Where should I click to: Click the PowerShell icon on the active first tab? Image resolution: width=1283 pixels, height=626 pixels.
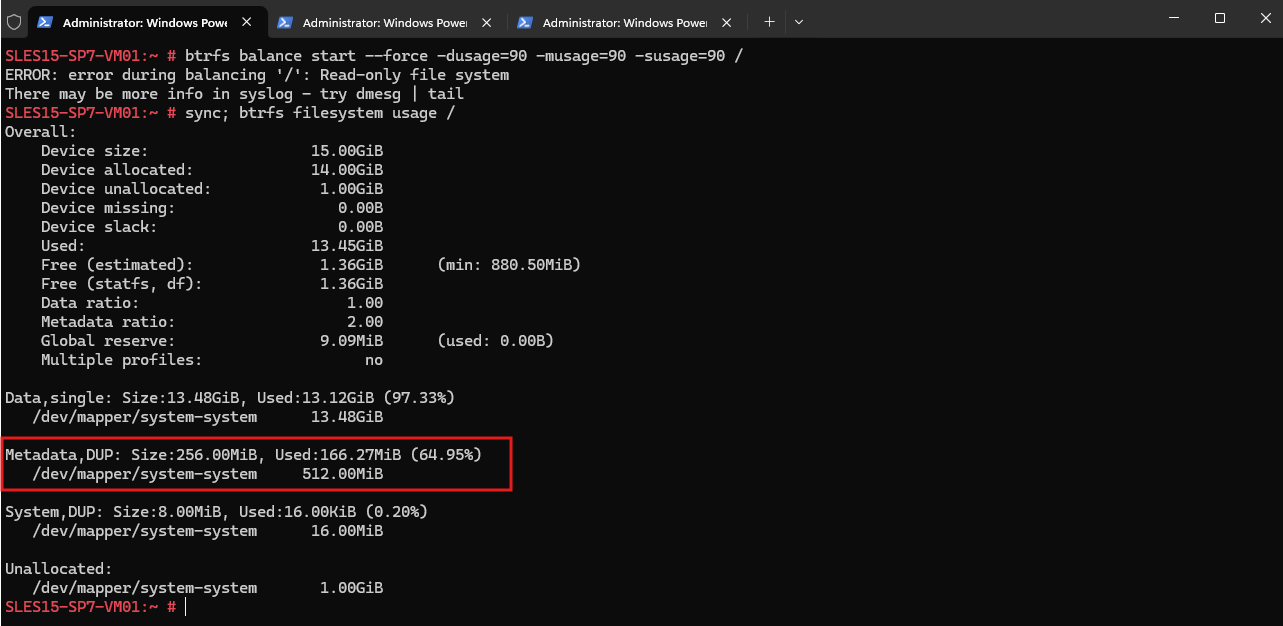coord(45,22)
